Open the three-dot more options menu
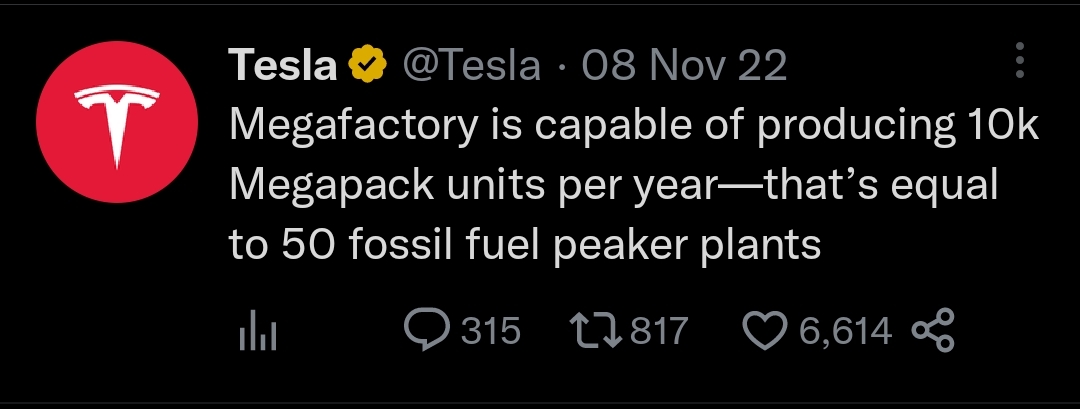Screen dimensions: 1080x409 pos(1020,61)
